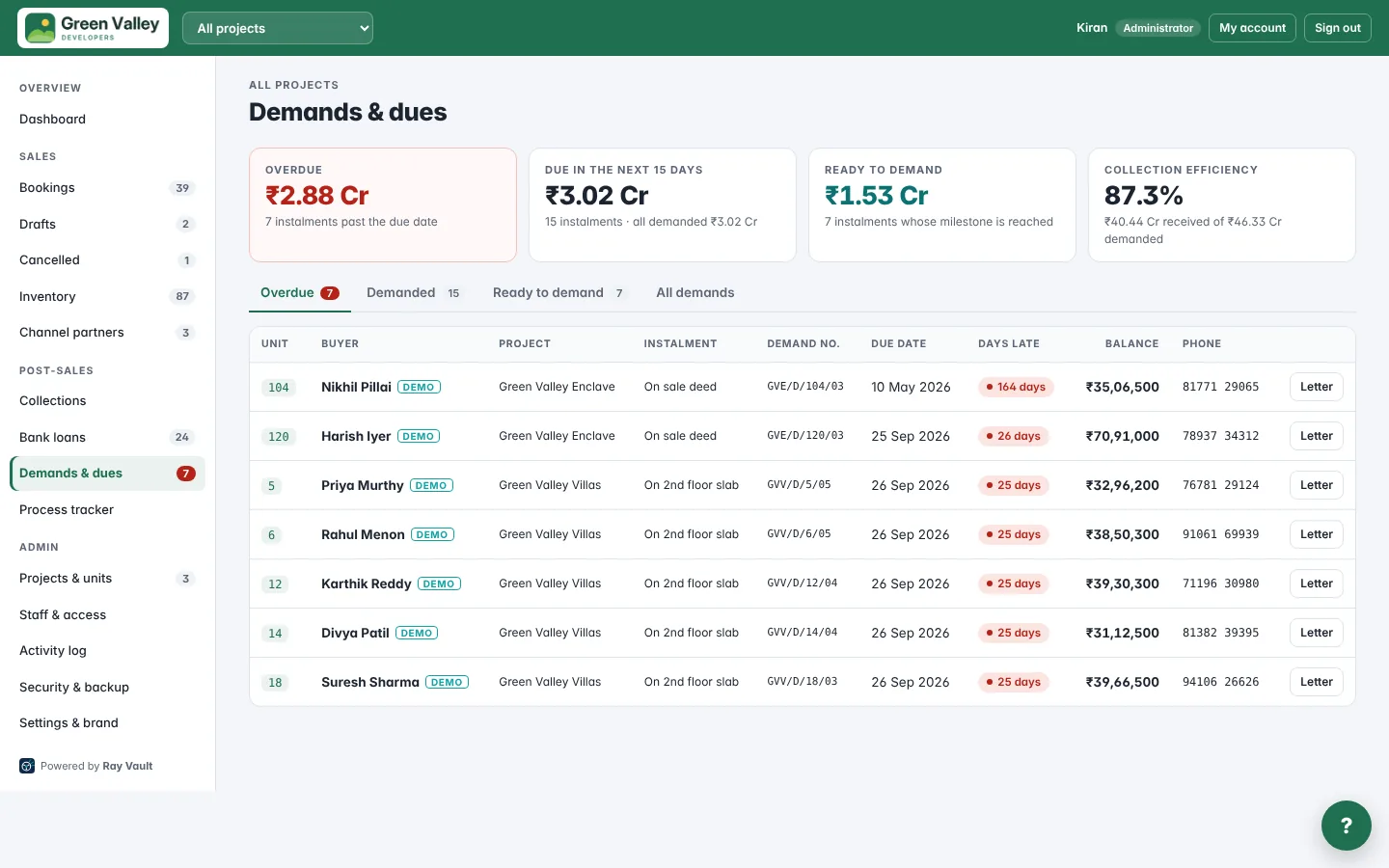Image resolution: width=1389 pixels, height=868 pixels.
Task: Click Letter button for Suresh Sharma
Action: 1317,682
